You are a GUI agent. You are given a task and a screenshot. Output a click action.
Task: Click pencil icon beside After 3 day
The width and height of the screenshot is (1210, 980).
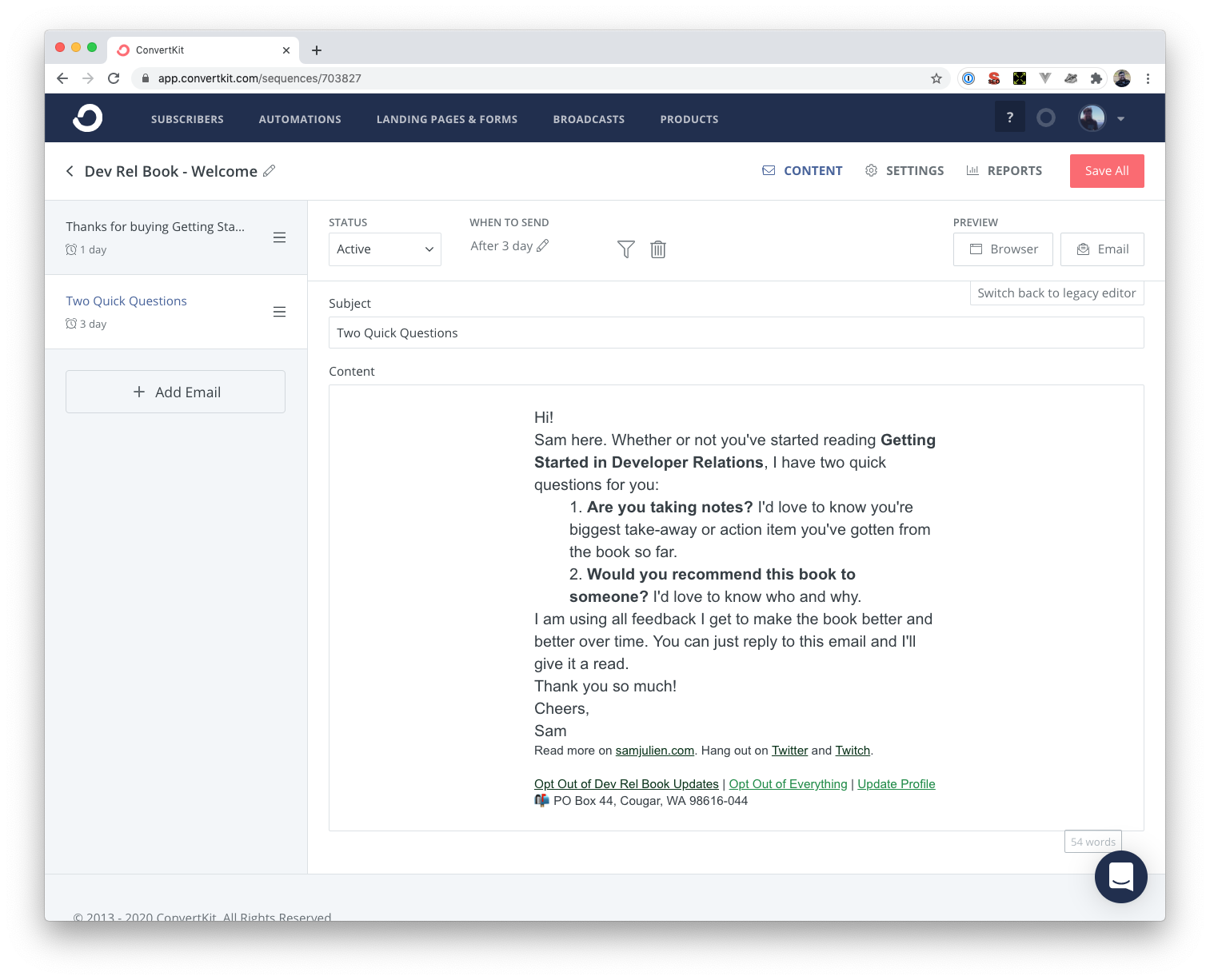tap(543, 245)
